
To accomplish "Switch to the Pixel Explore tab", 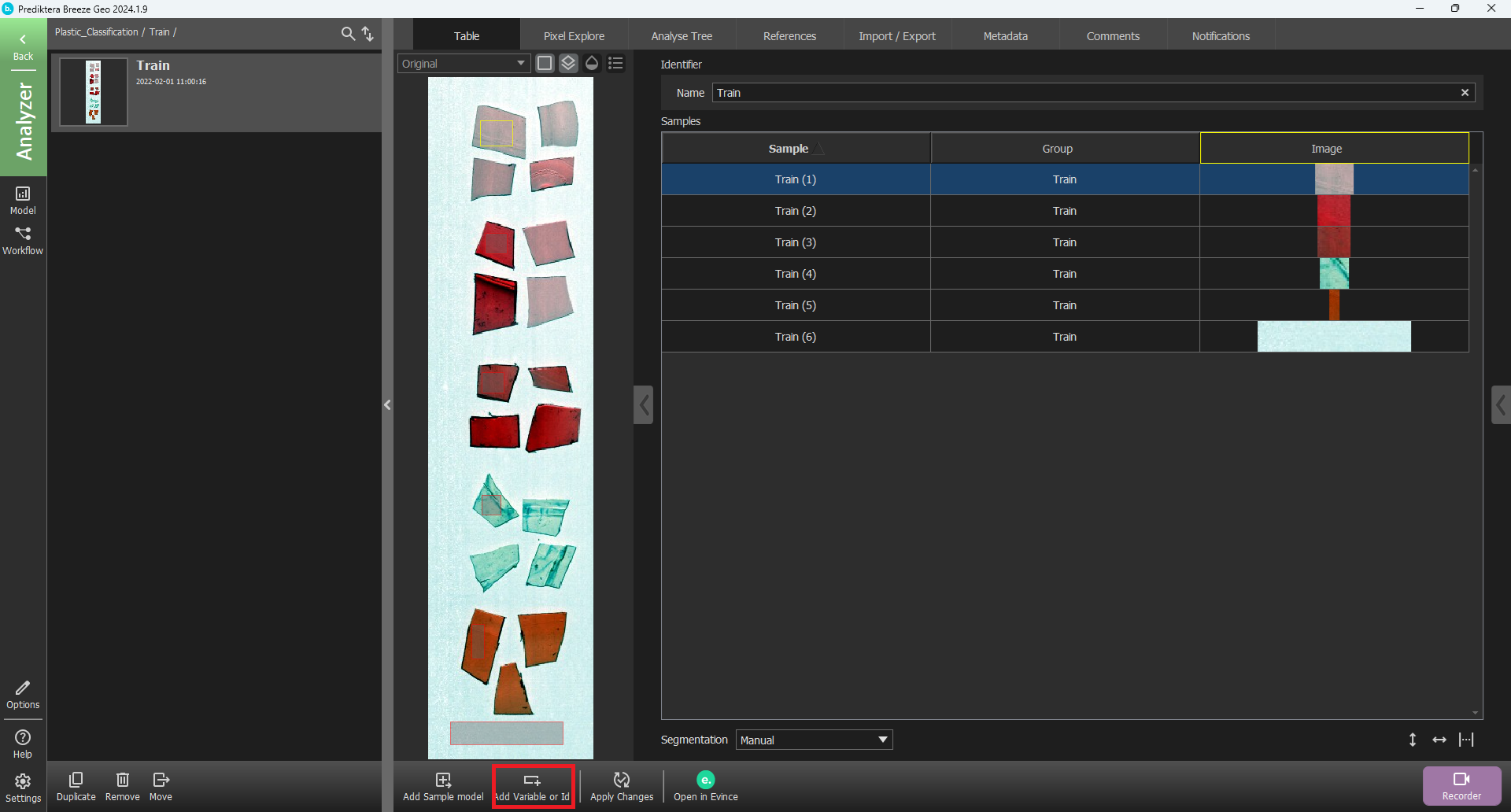I will tap(574, 36).
